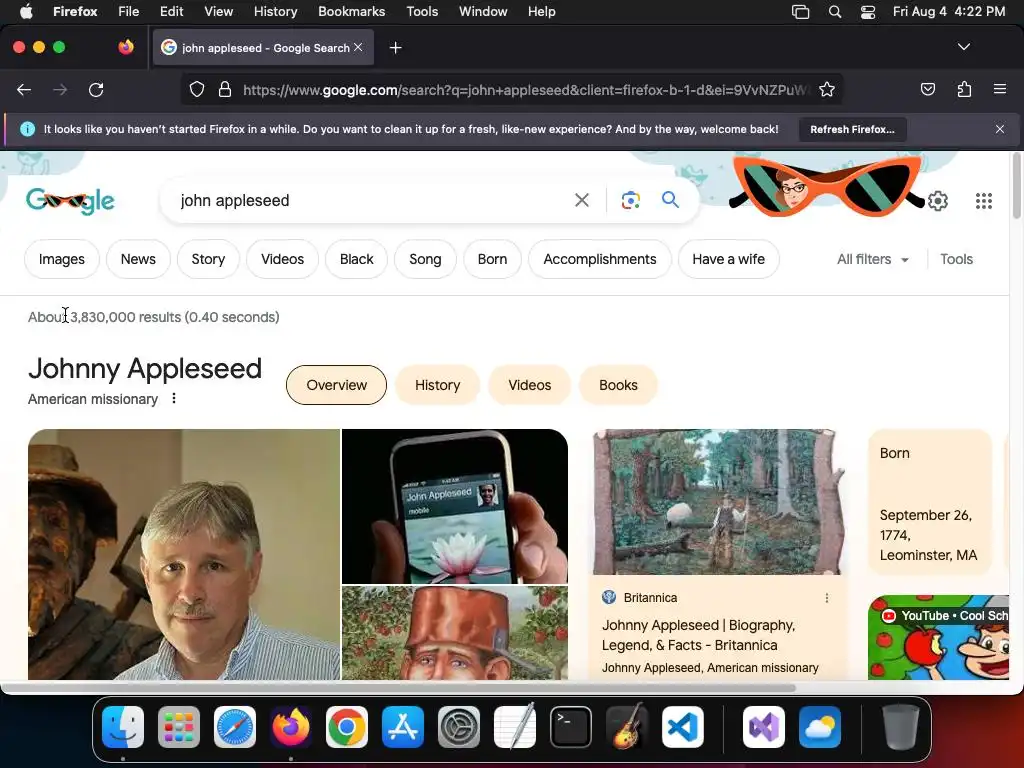Viewport: 1024px width, 768px height.
Task: Open iPhone John Appleseed contact image
Action: [x=455, y=506]
